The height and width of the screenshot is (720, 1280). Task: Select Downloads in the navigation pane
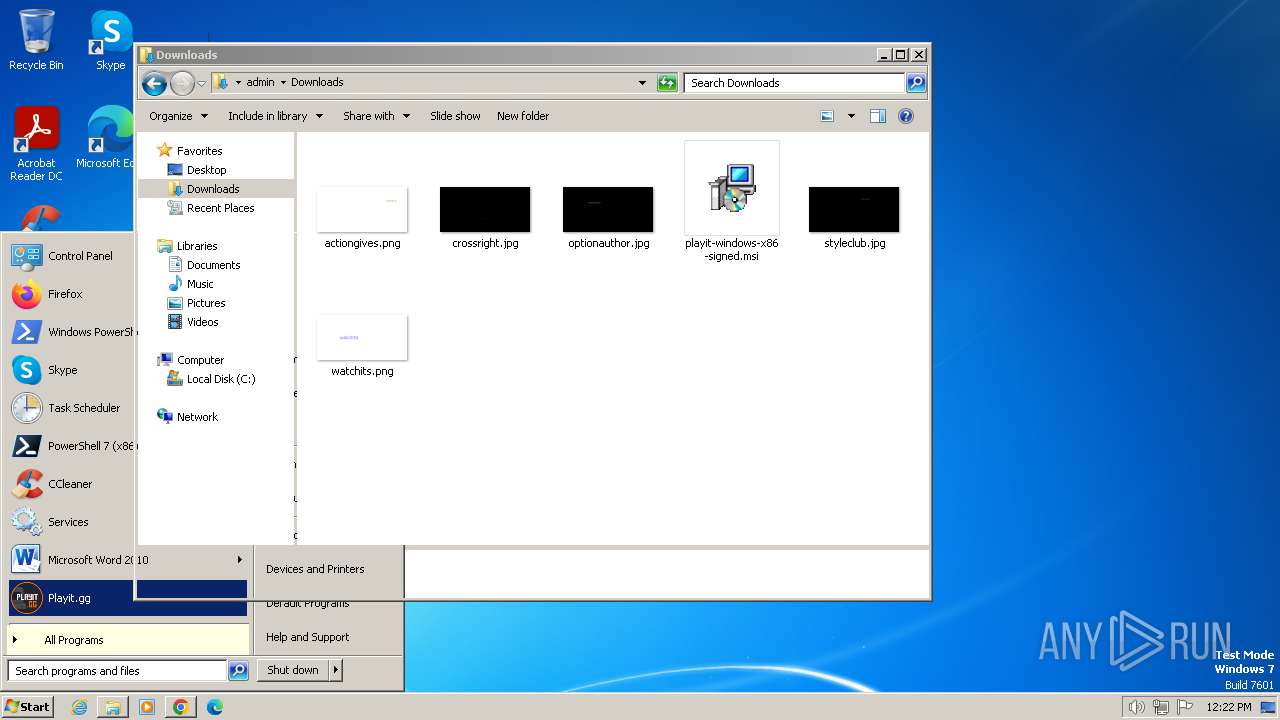pos(213,189)
